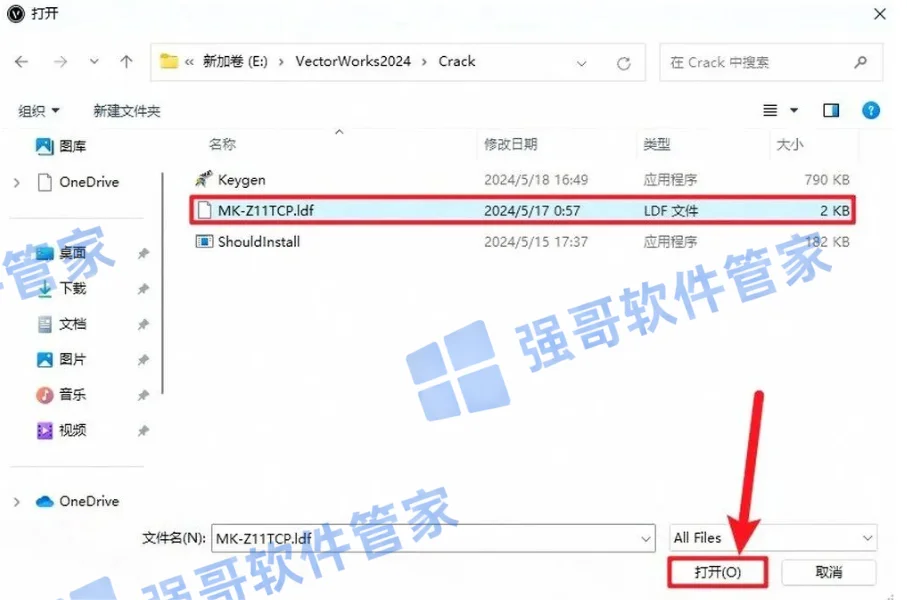Open 视频 in quick access
Image resolution: width=907 pixels, height=600 pixels.
[61, 430]
